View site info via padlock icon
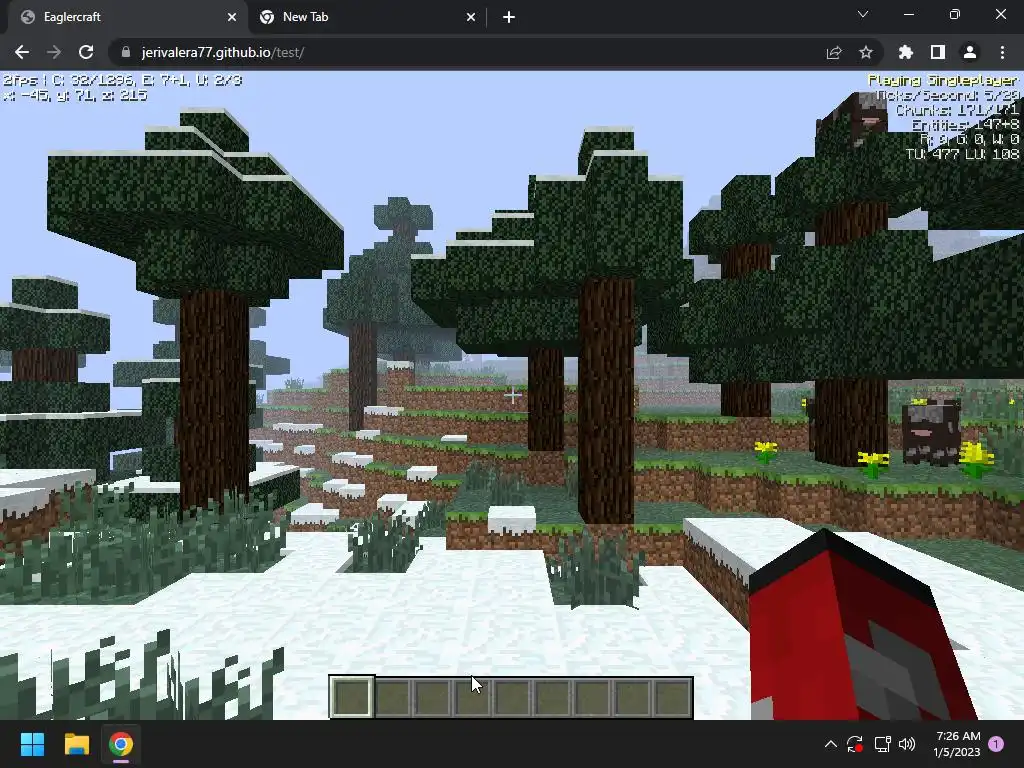Viewport: 1024px width, 768px height. [126, 52]
